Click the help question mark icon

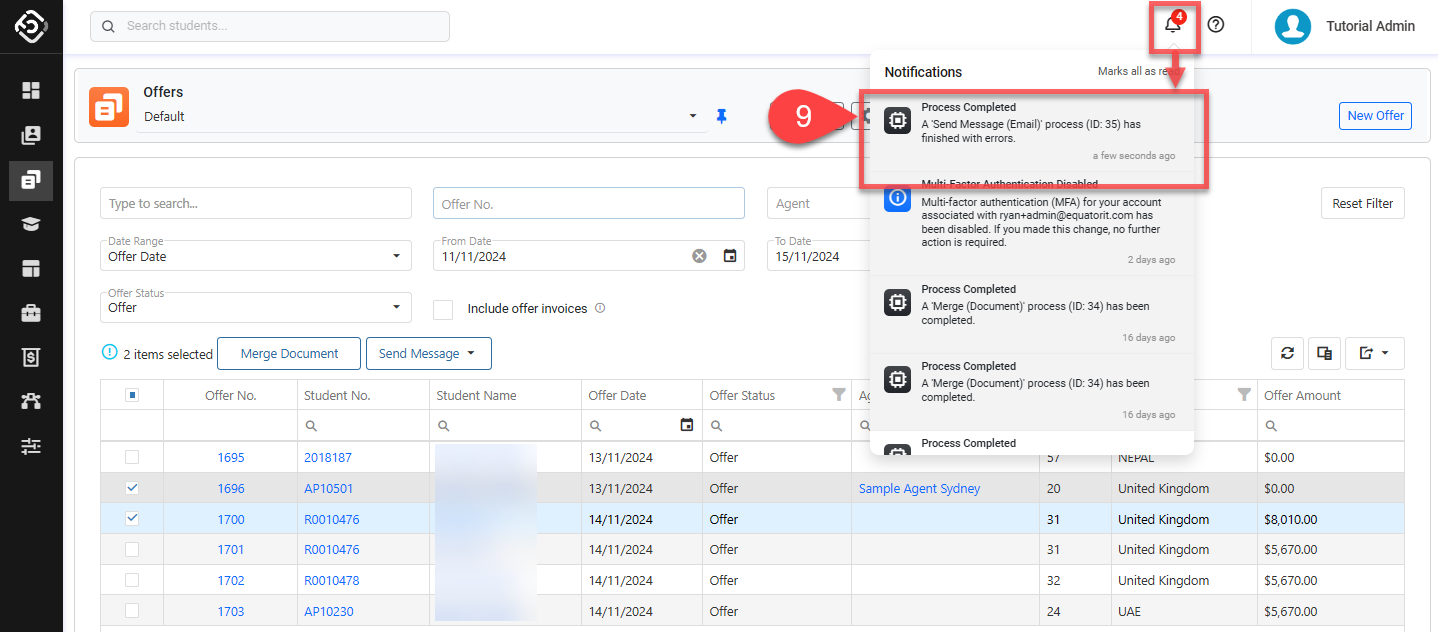(x=1216, y=25)
